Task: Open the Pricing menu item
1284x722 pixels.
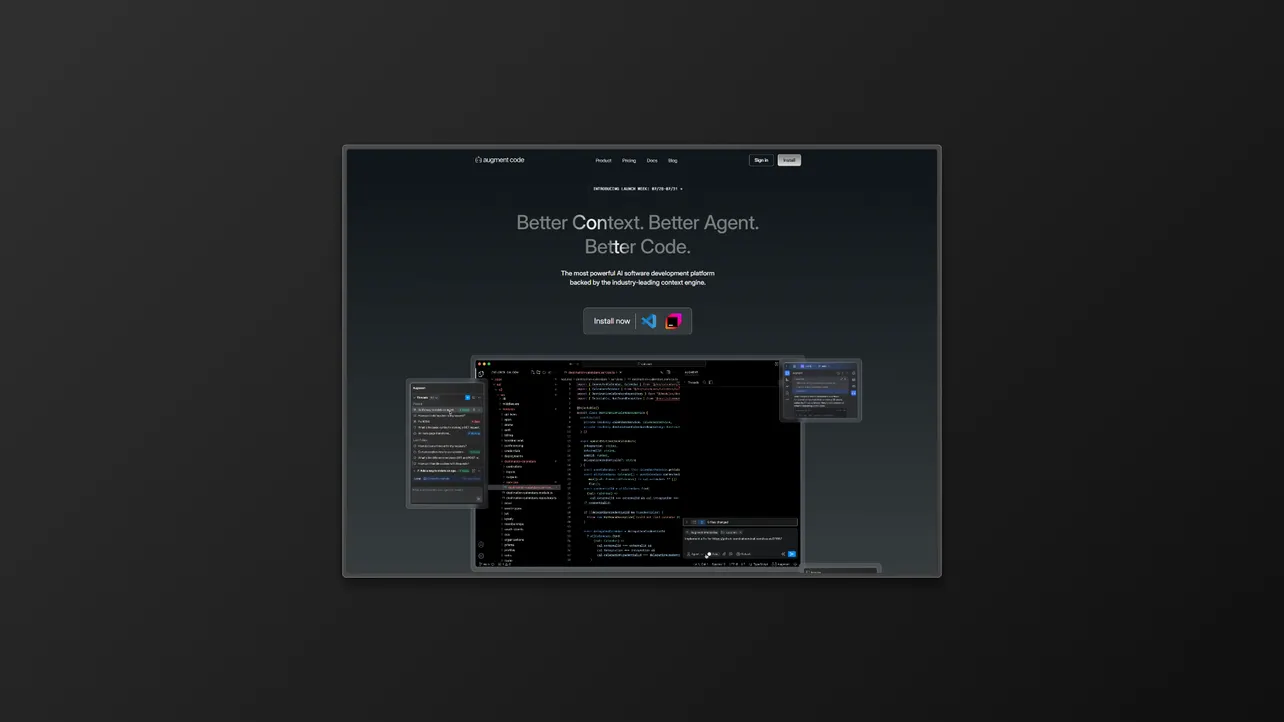Action: click(629, 160)
